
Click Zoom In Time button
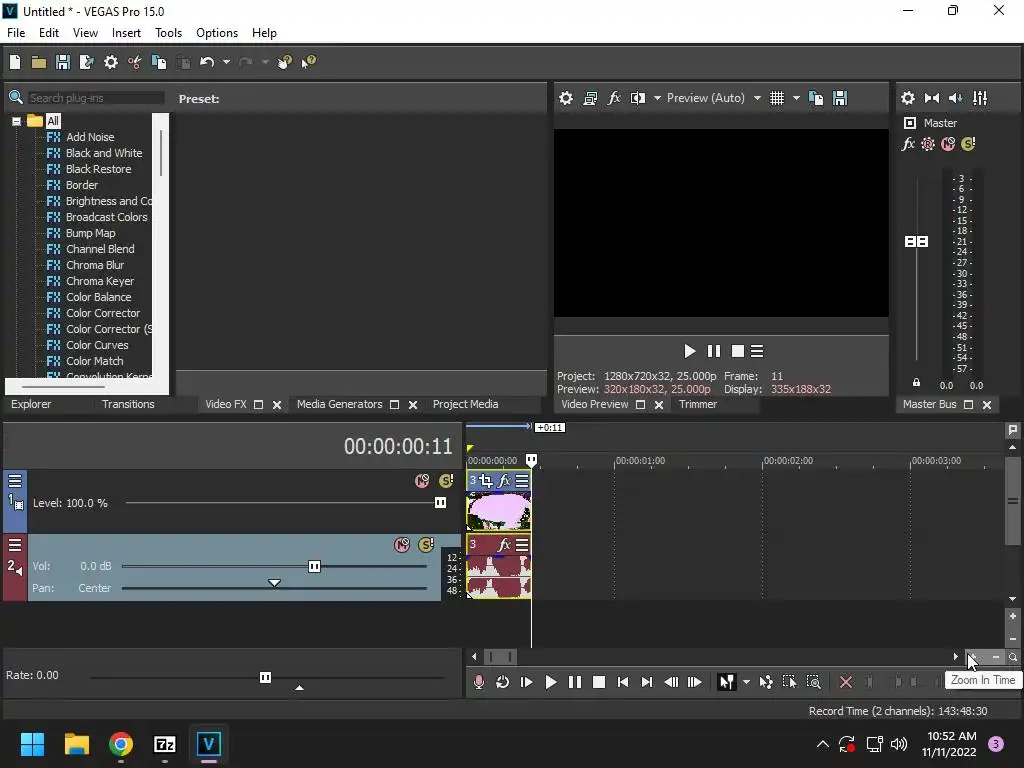point(972,657)
